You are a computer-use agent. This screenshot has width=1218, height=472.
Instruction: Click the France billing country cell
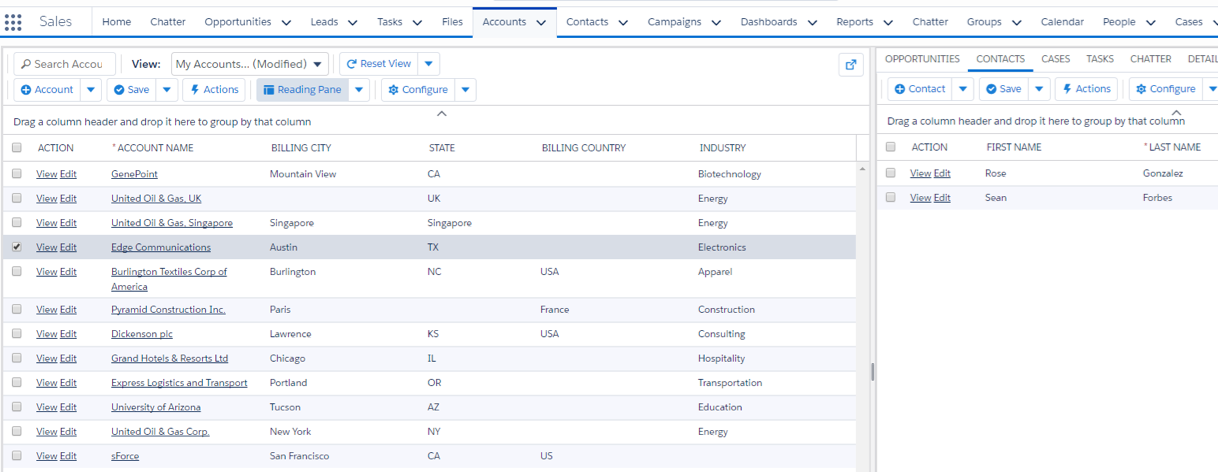point(554,310)
